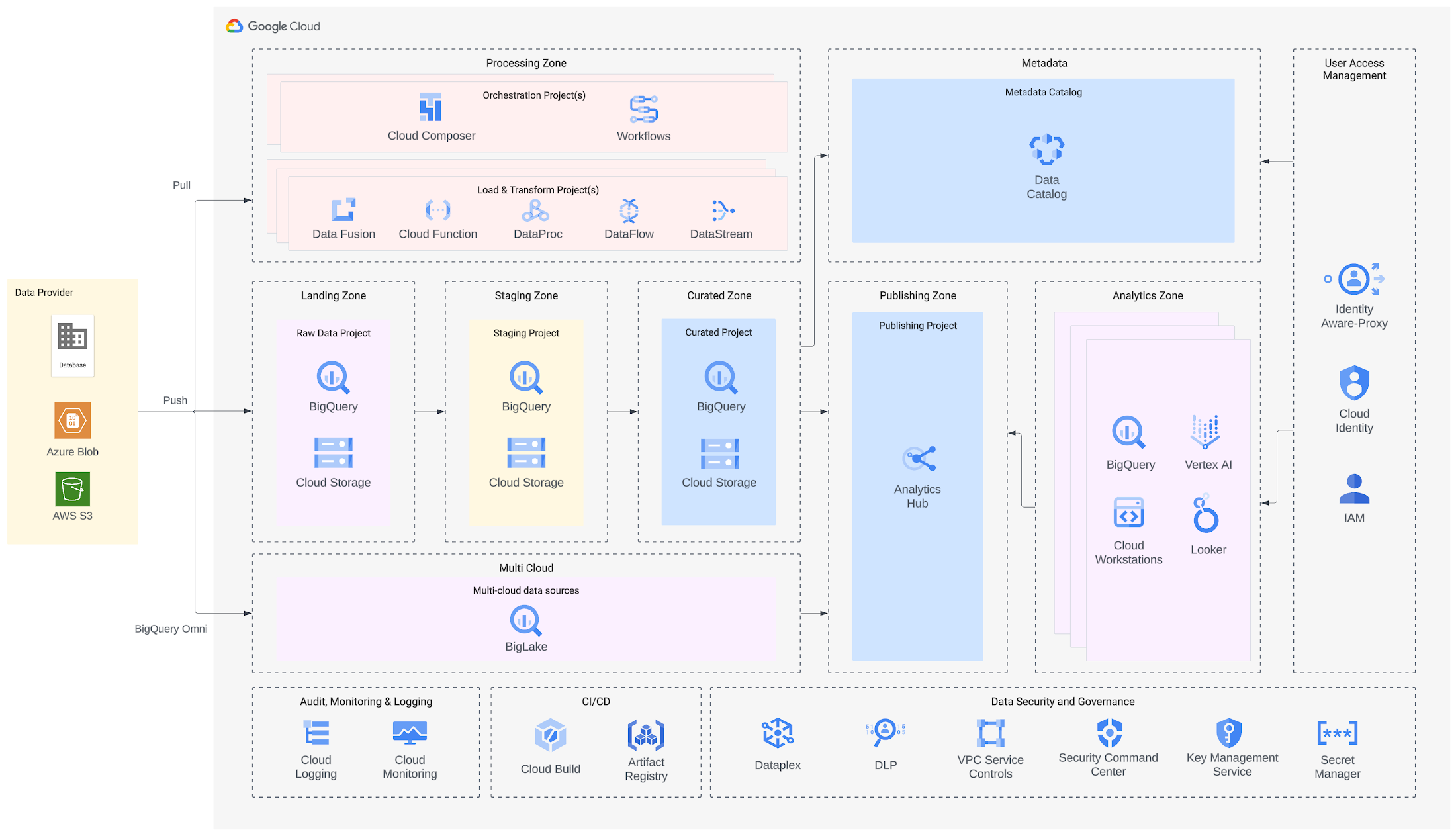Select the Cloud Composer icon
The image size is (1456, 836).
[430, 107]
